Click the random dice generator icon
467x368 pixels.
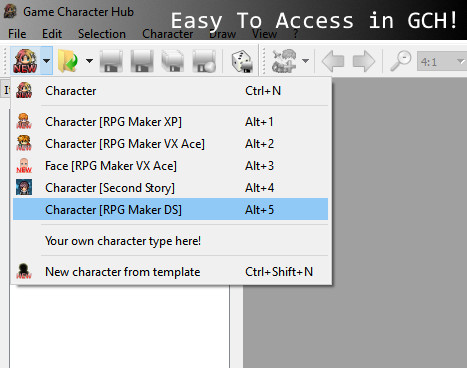(x=242, y=61)
